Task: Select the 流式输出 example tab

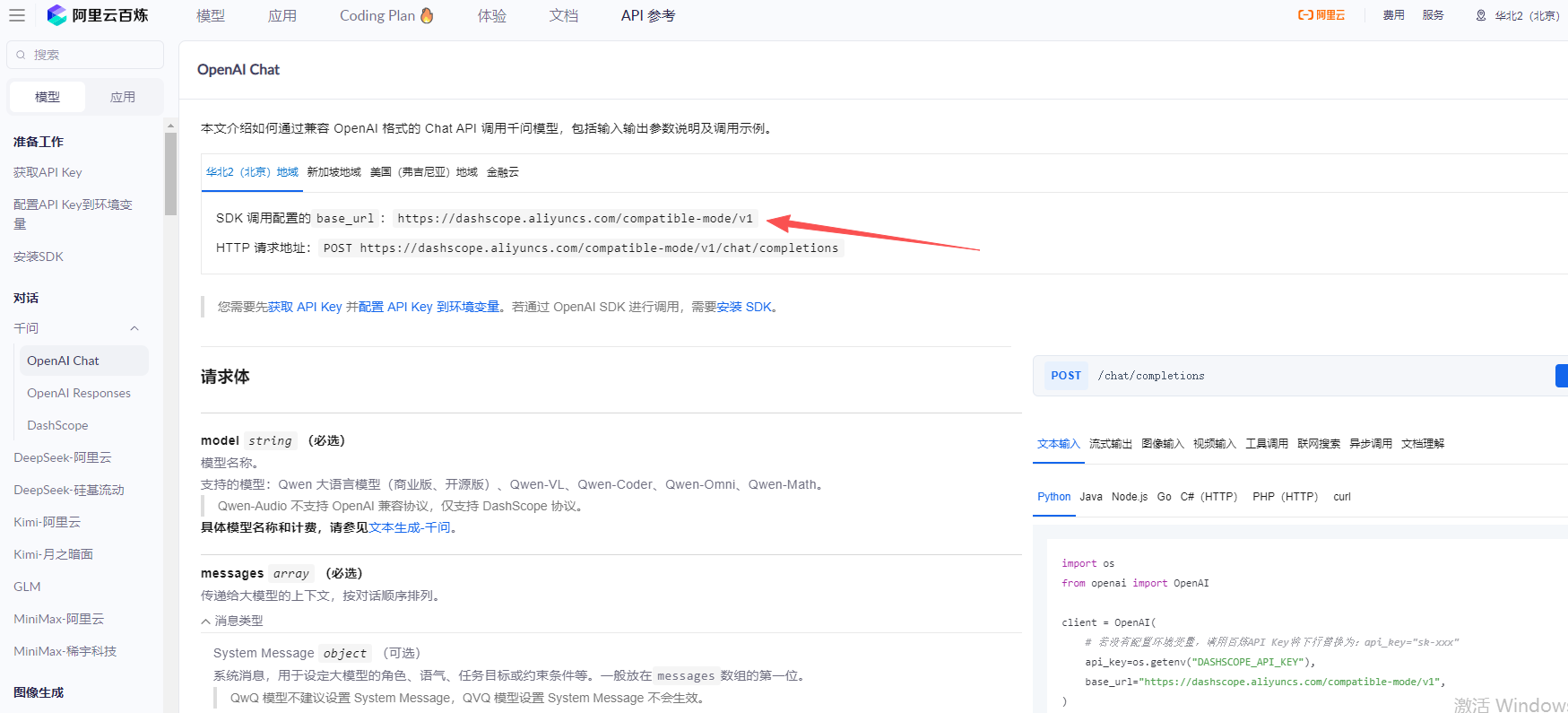Action: coord(1111,444)
